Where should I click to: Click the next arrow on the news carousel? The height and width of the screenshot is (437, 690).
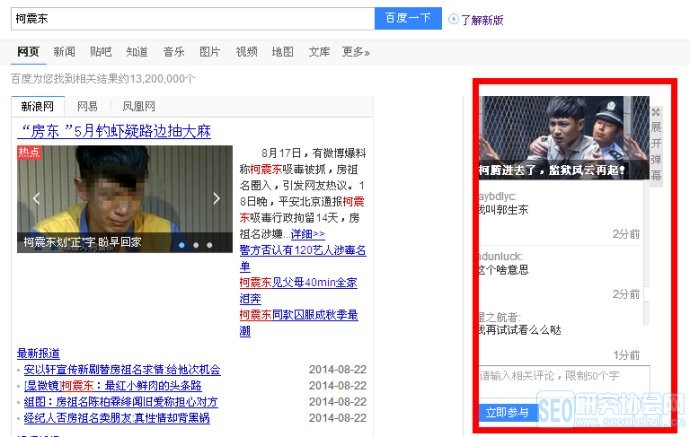(x=216, y=199)
